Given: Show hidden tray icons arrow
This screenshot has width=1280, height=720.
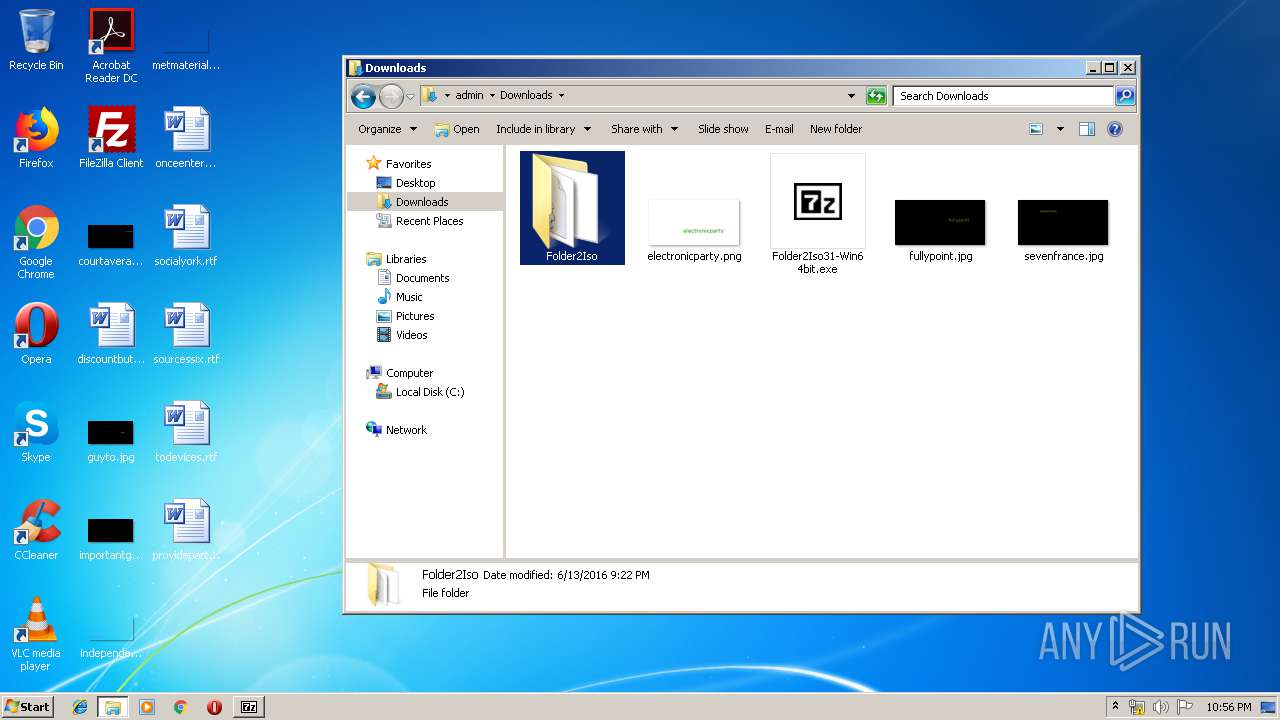Looking at the screenshot, I should click(x=1115, y=707).
